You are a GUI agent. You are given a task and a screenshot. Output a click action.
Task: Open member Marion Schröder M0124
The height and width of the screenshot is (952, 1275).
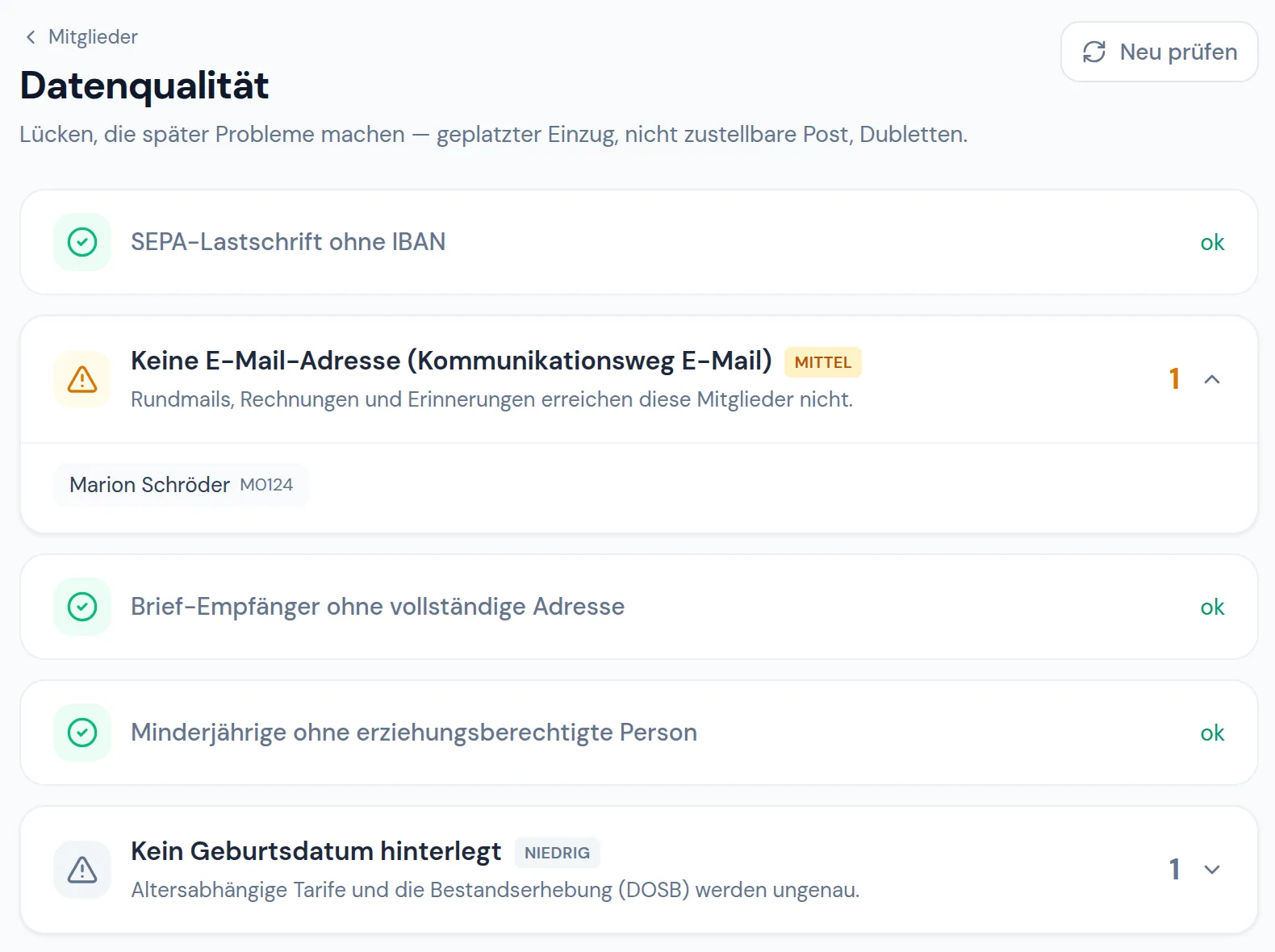click(x=181, y=485)
